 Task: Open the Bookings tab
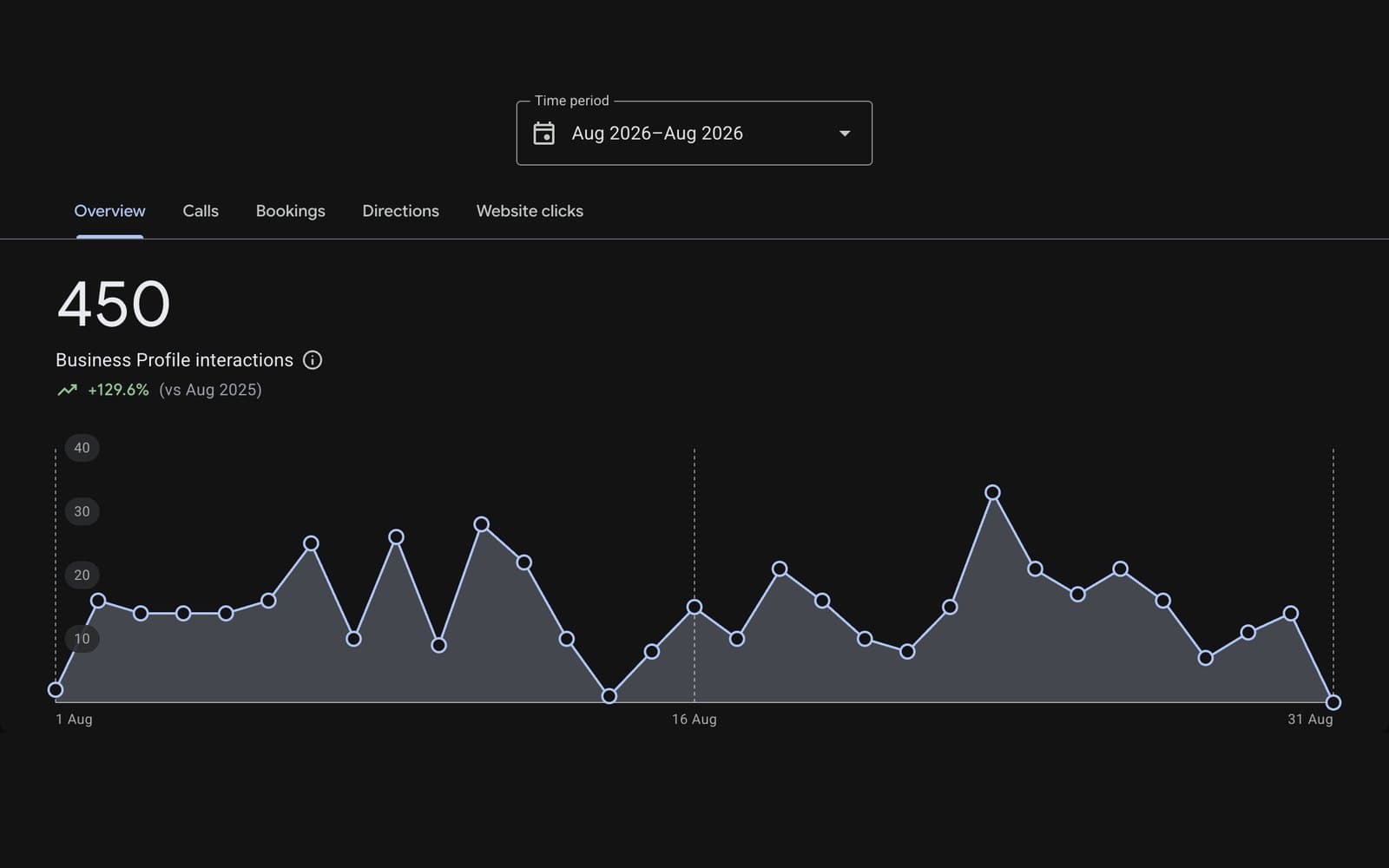click(290, 211)
